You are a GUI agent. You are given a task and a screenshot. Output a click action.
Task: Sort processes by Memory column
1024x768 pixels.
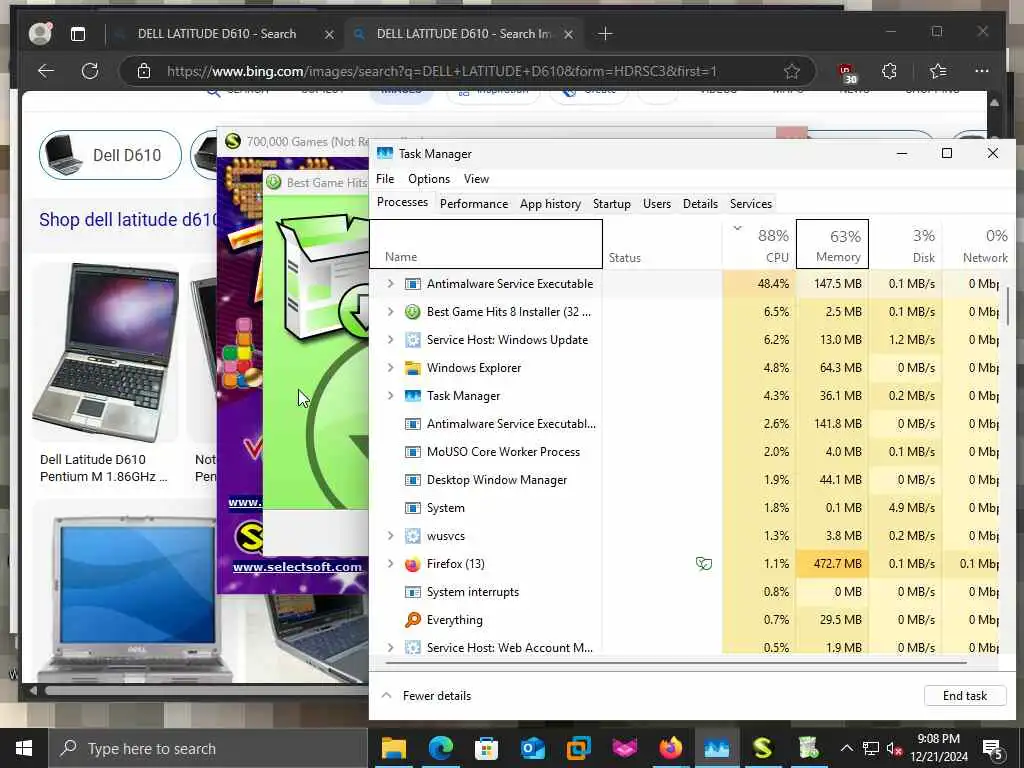coord(832,244)
